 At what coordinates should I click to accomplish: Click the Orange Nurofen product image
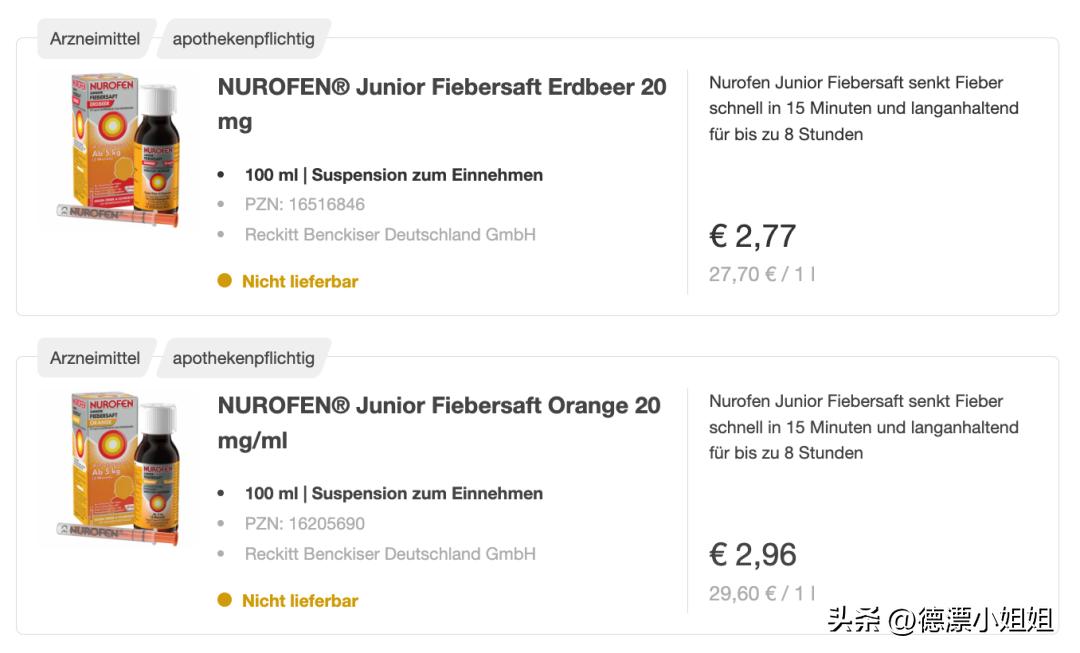click(119, 469)
